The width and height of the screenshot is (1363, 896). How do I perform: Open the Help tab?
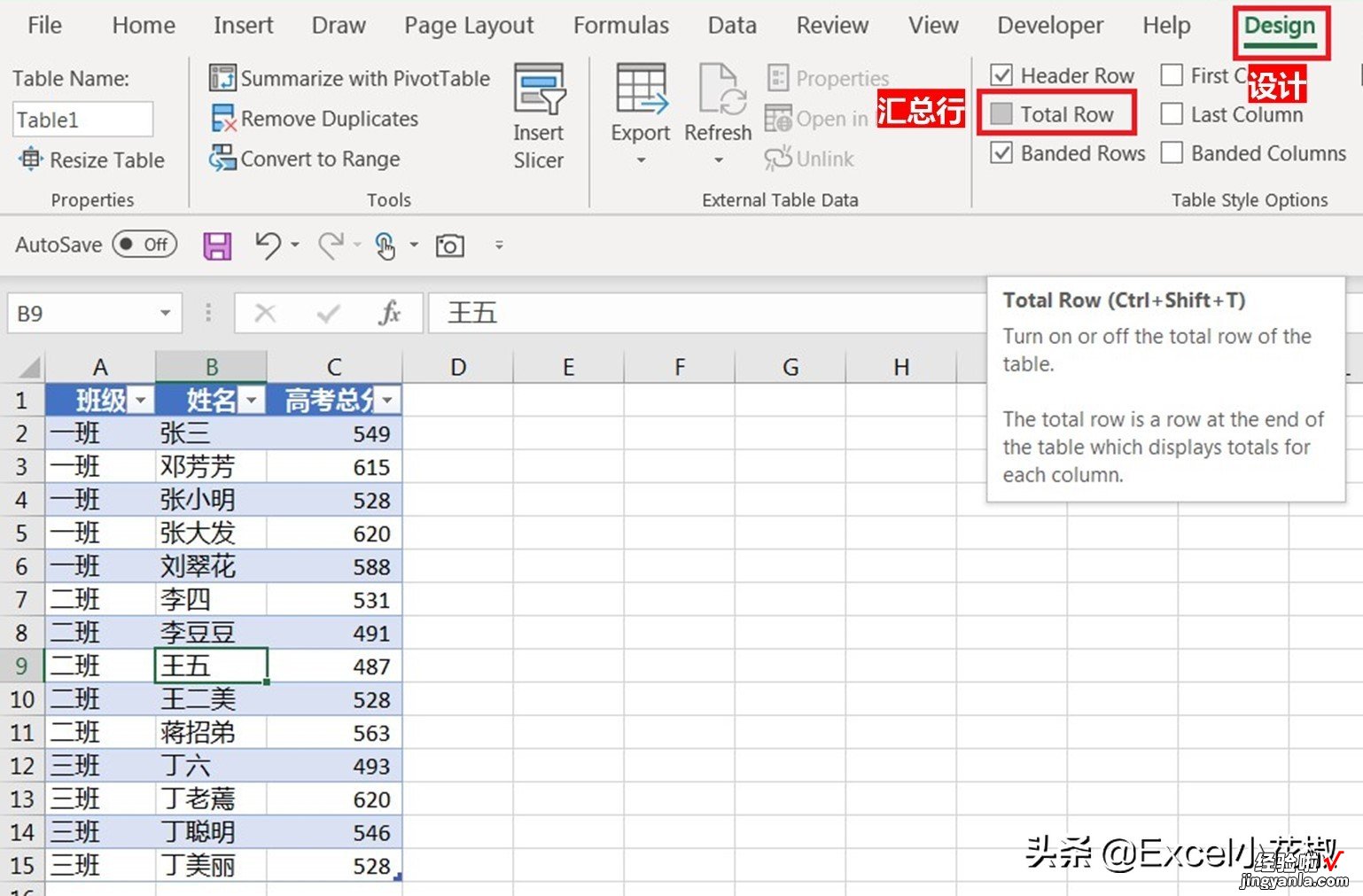[x=1166, y=25]
